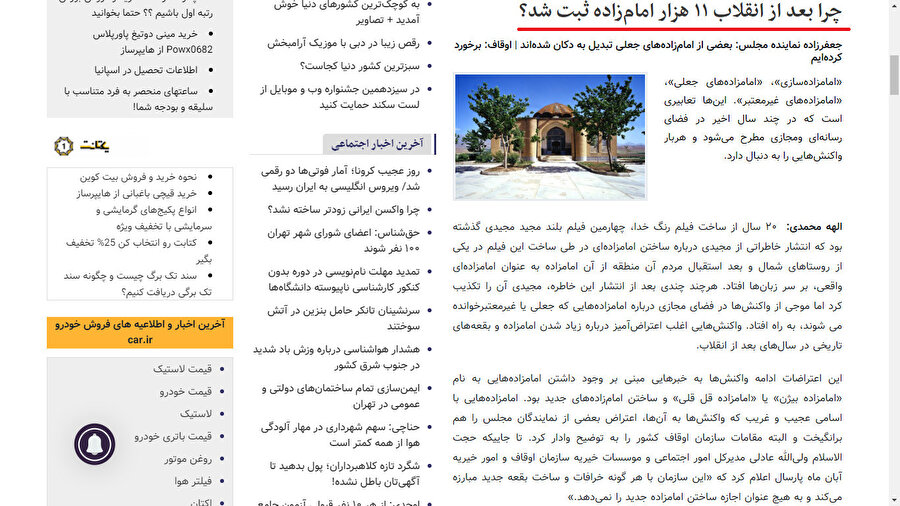
Task: Open link رقص زیبا در دبی
Action: pos(343,43)
